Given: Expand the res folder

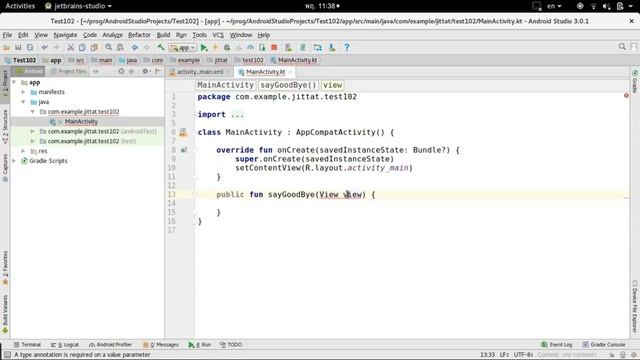Looking at the screenshot, I should tap(23, 151).
